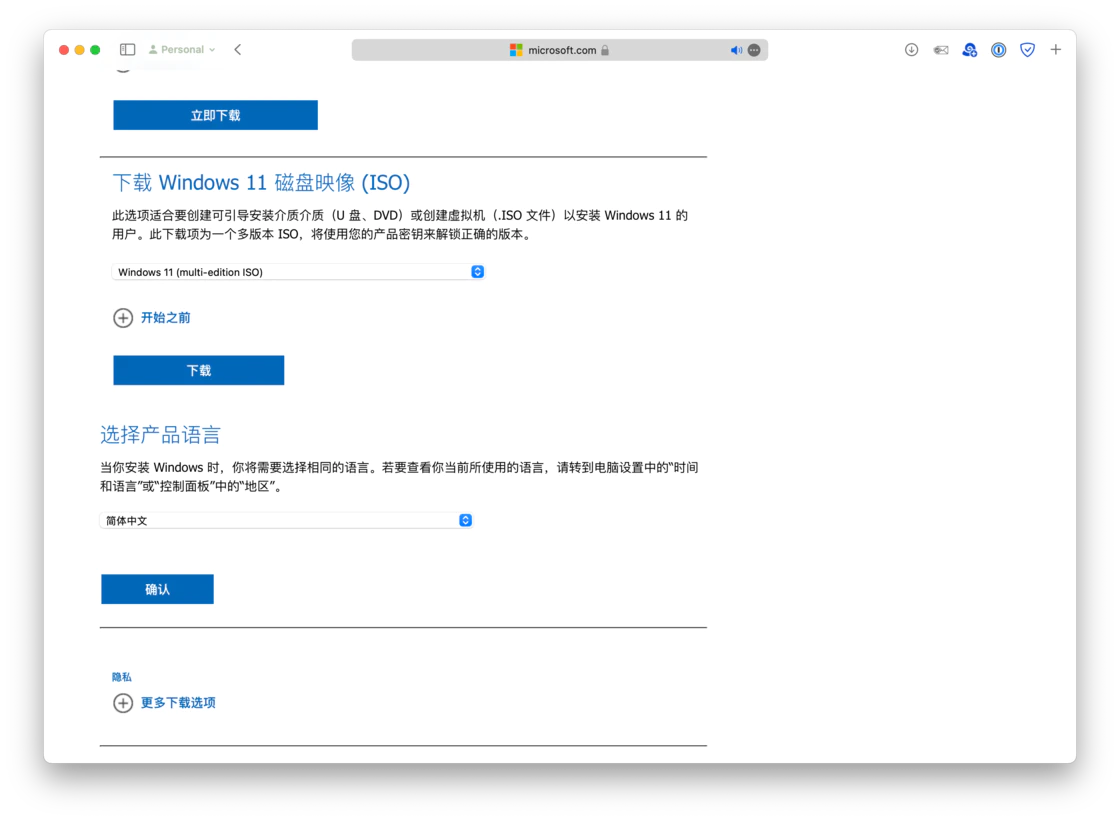Image resolution: width=1120 pixels, height=821 pixels.
Task: Click the lock icon beside microsoft.com
Action: click(x=605, y=50)
